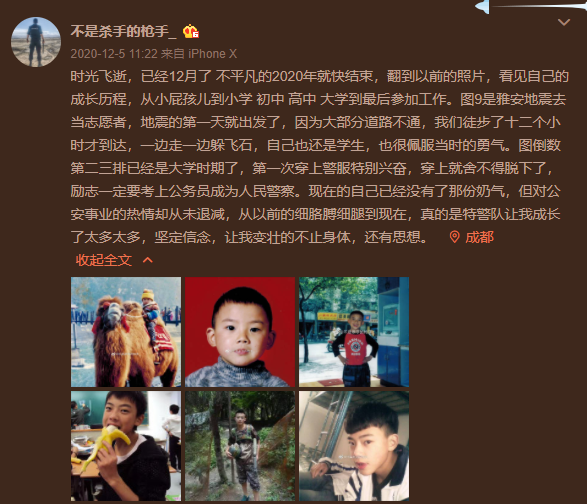This screenshot has height=504, width=587.
Task: Collapse the post with 收起全文
Action: click(104, 260)
